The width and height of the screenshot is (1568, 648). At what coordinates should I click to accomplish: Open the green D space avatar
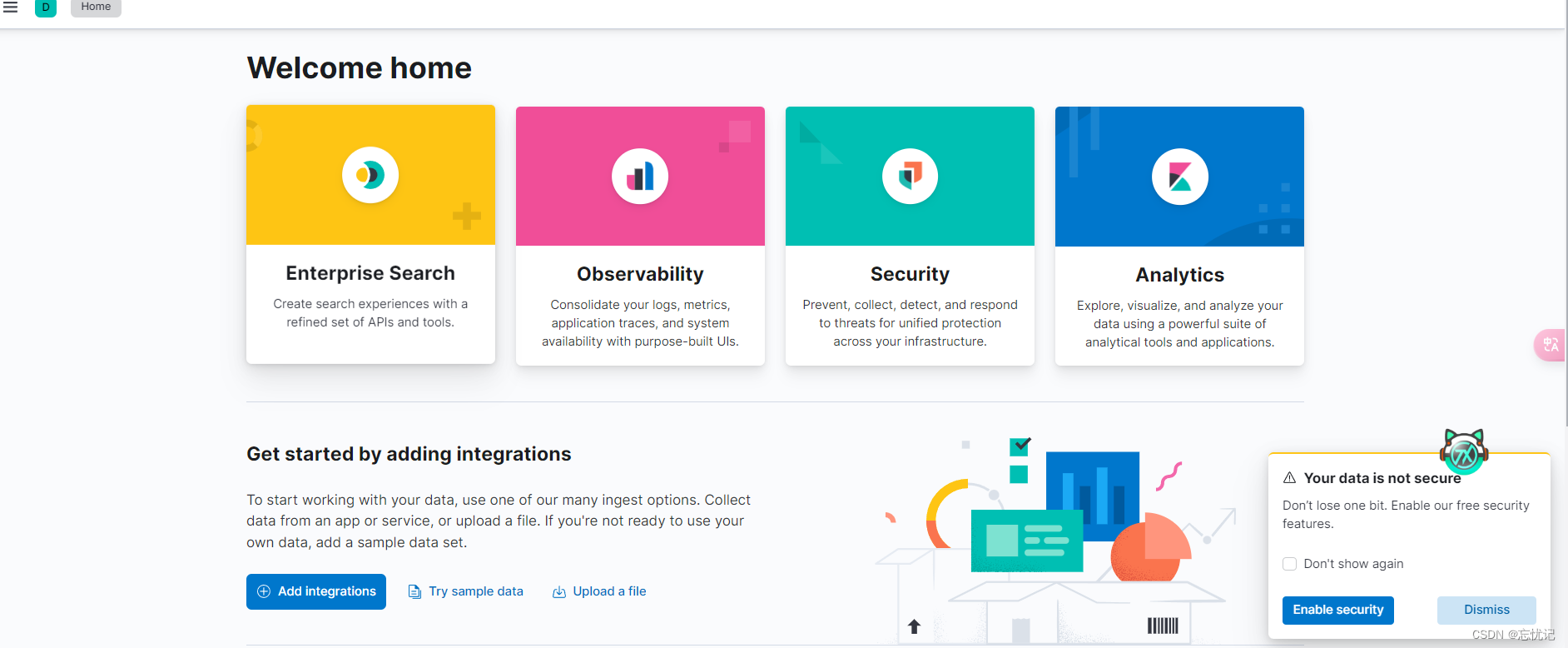(46, 7)
